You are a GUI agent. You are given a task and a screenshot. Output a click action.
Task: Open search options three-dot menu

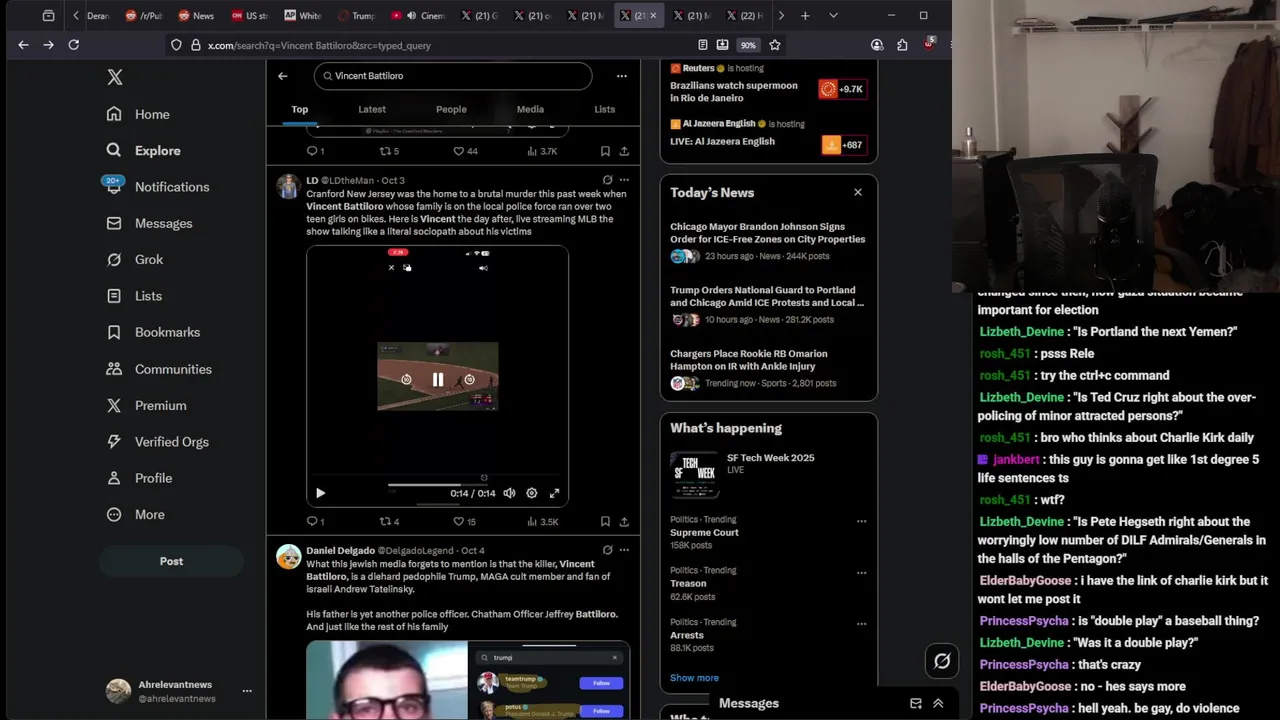coord(621,76)
